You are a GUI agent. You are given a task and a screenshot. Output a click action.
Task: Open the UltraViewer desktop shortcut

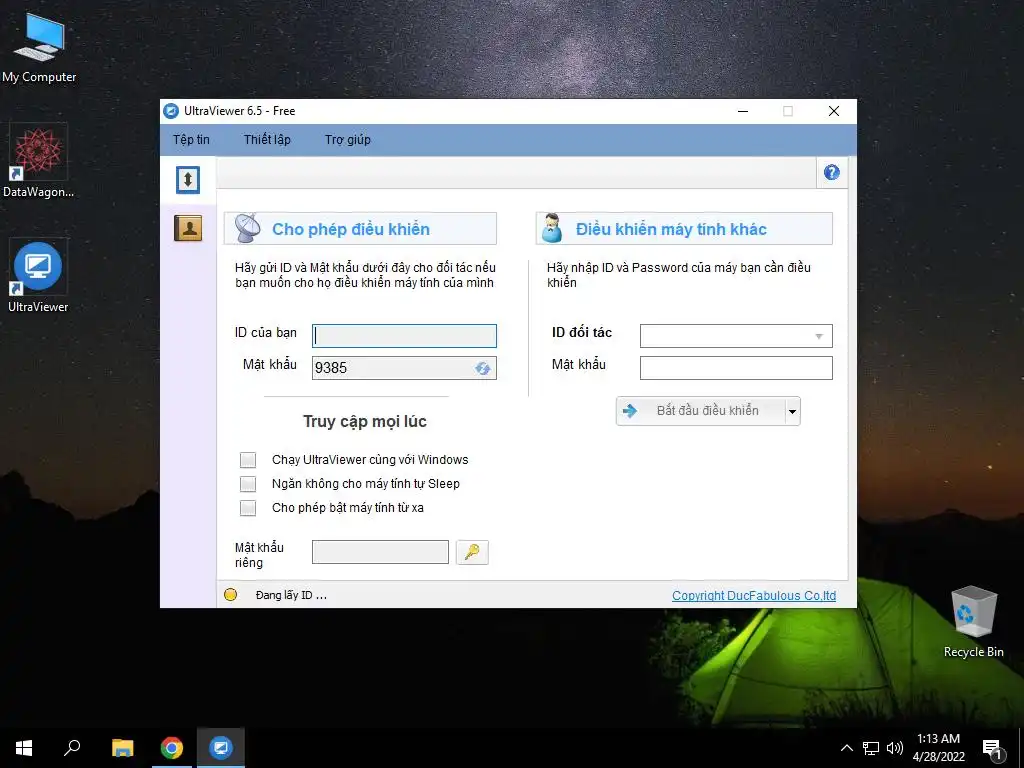point(39,276)
